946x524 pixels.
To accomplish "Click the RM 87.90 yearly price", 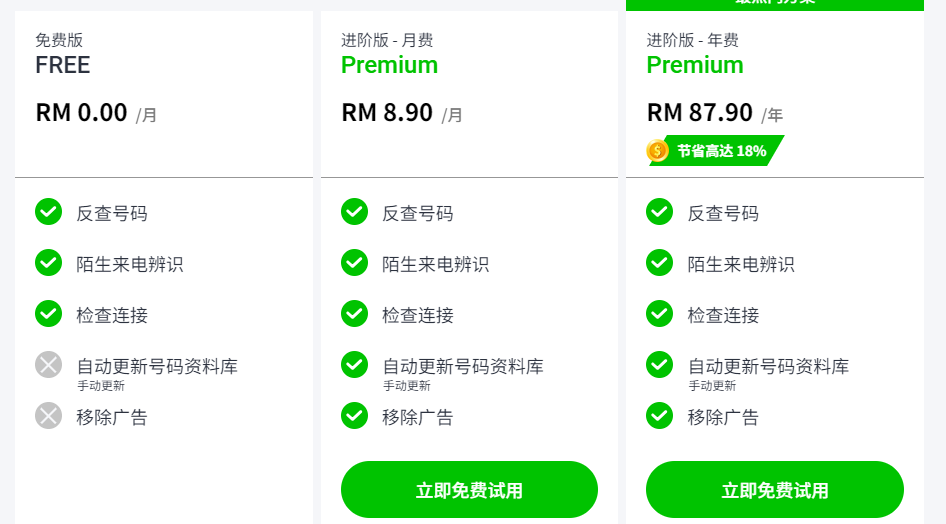I will click(x=699, y=112).
